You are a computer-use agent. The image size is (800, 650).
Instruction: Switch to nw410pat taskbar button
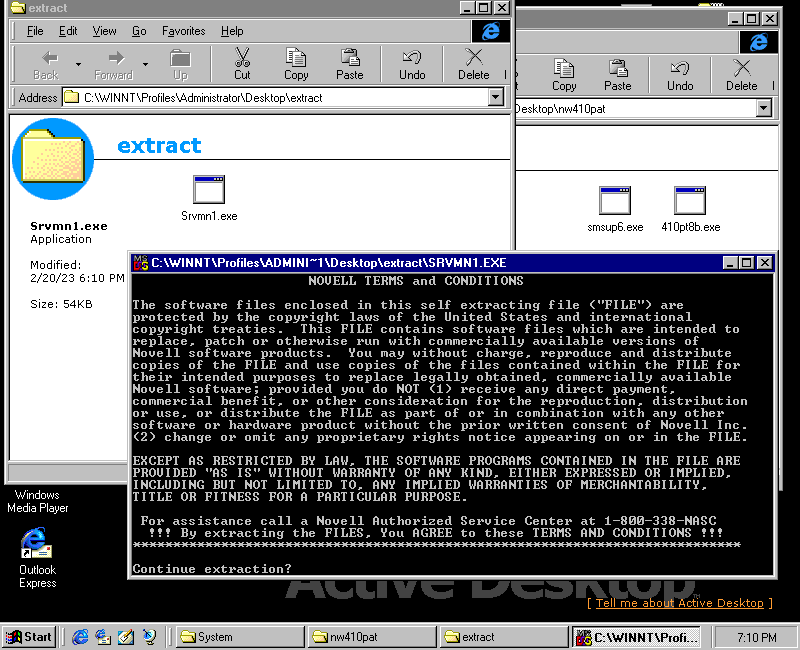pos(372,637)
